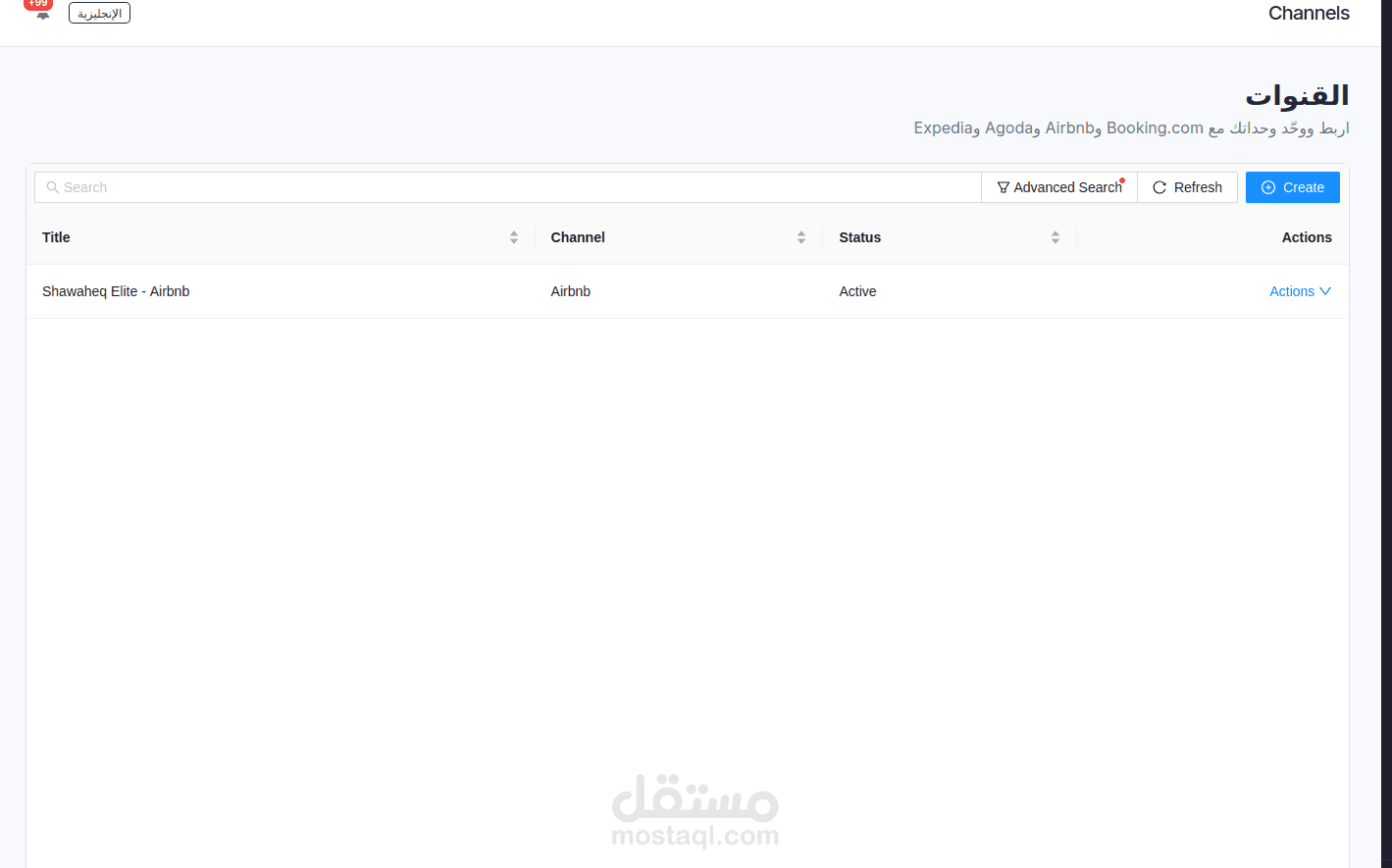Viewport: 1392px width, 868px height.
Task: Click the القنوات page heading
Action: pyautogui.click(x=1297, y=95)
